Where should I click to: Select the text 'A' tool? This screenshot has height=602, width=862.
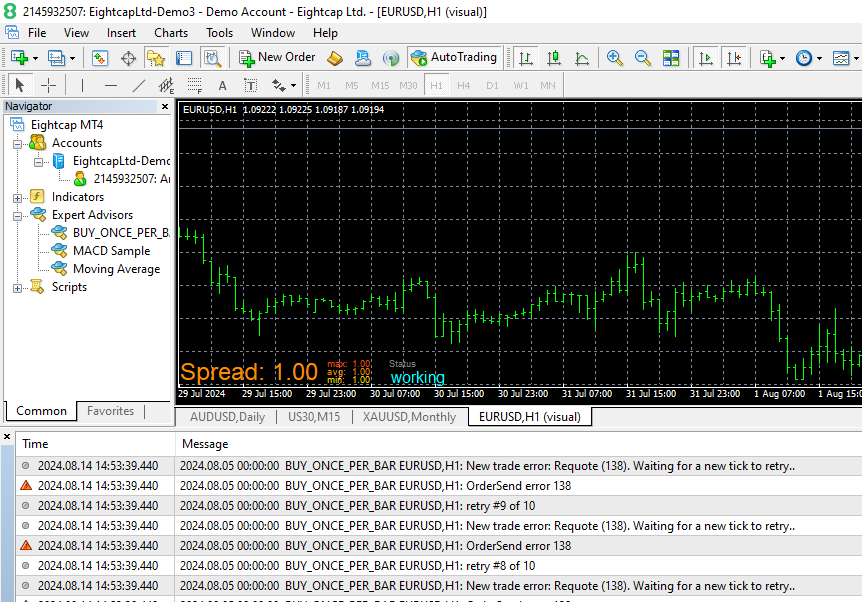click(x=222, y=85)
